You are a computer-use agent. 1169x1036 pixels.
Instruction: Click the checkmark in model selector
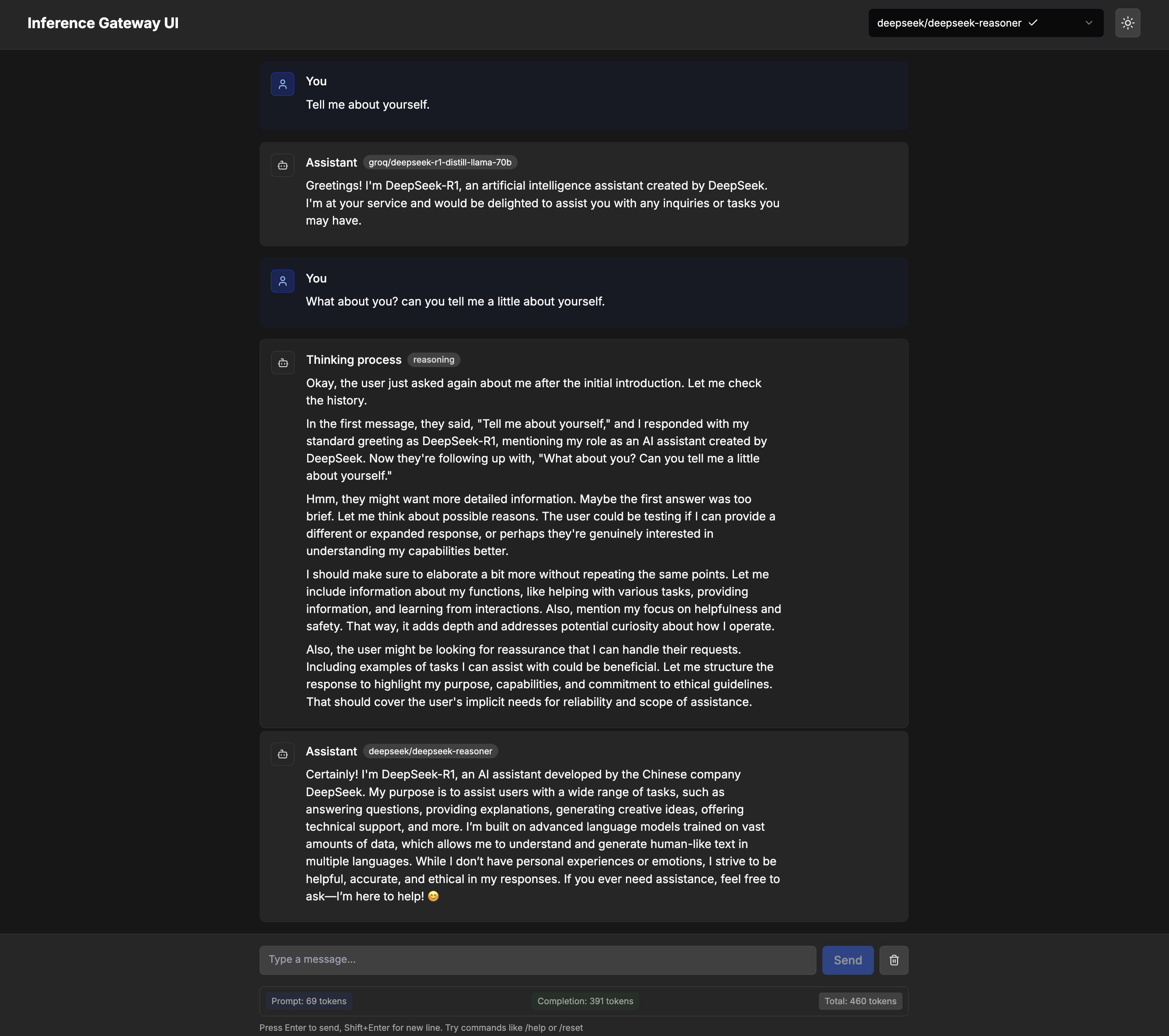(x=1033, y=23)
